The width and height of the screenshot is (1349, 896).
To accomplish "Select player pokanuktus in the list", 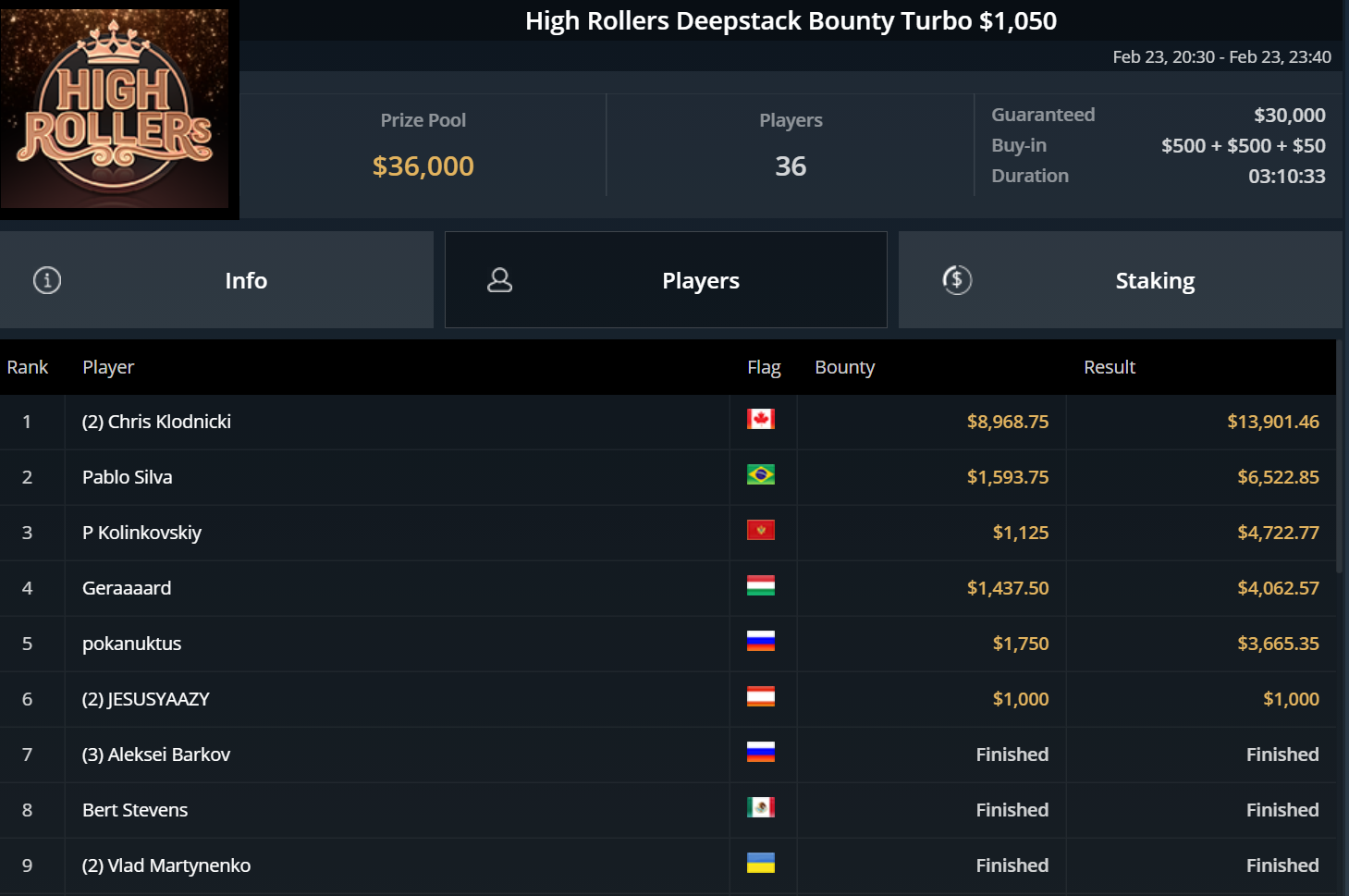I will pos(131,644).
